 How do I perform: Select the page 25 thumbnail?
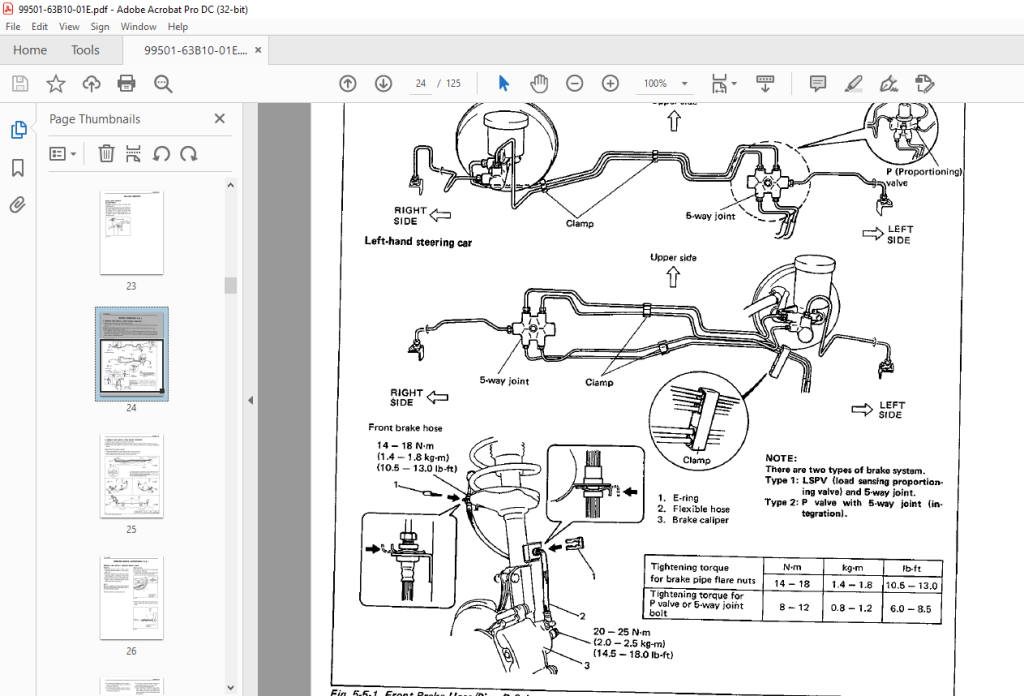131,476
